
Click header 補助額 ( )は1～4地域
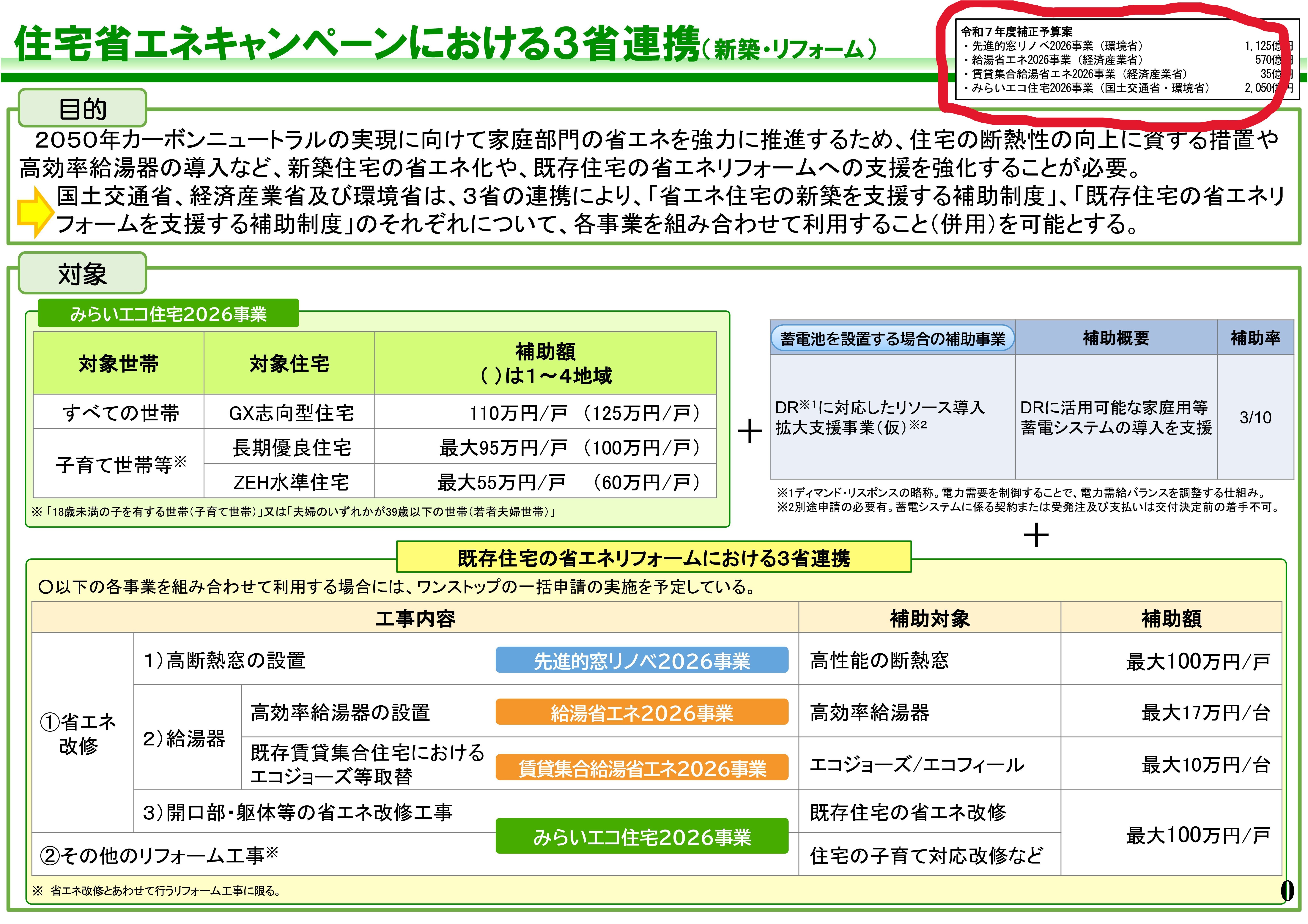pyautogui.click(x=546, y=363)
